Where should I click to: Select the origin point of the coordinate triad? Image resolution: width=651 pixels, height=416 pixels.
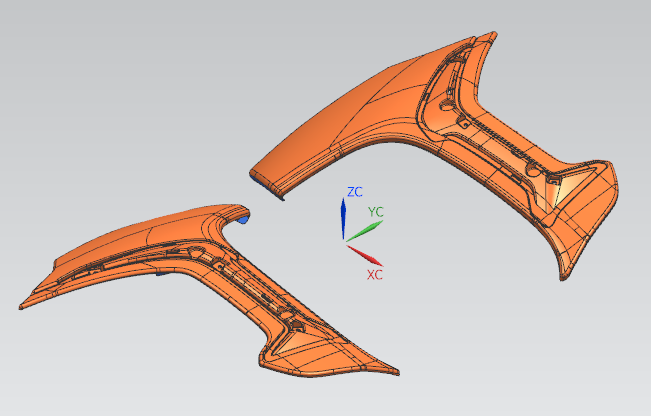(344, 241)
